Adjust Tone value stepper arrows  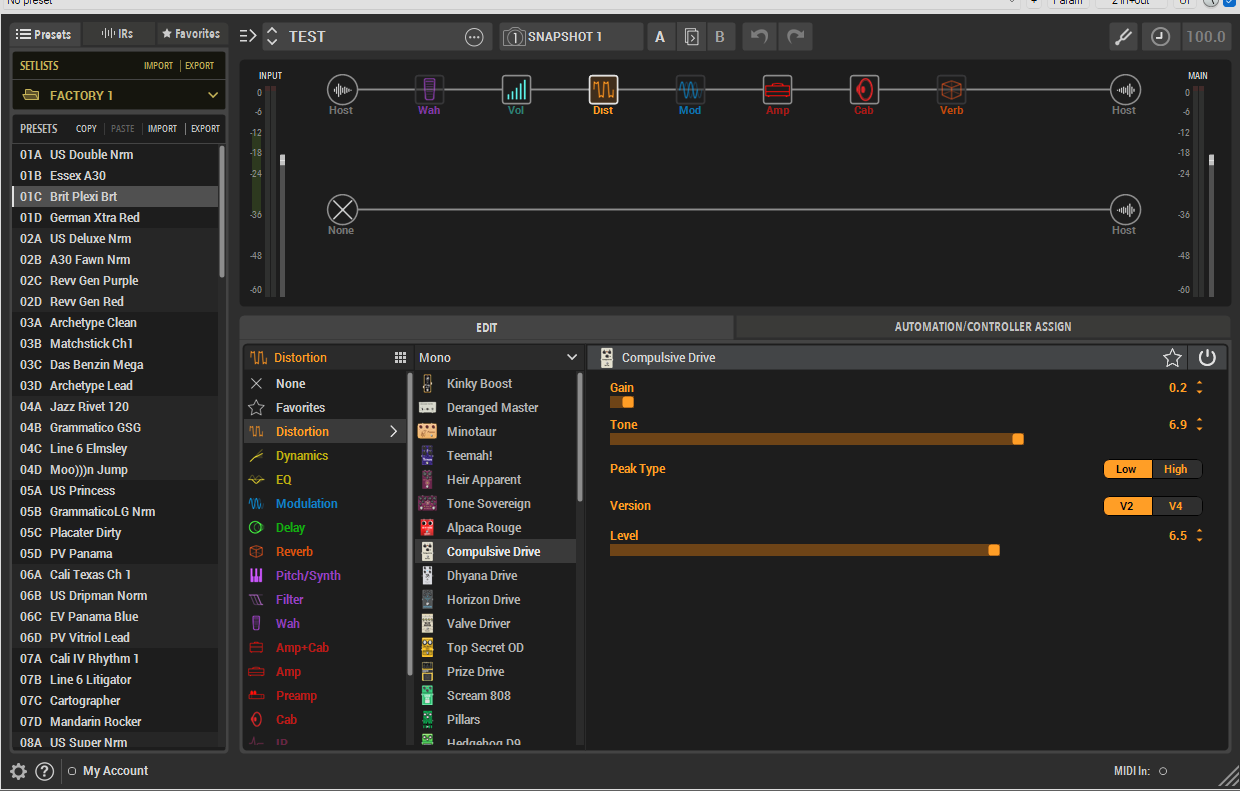click(x=1199, y=425)
